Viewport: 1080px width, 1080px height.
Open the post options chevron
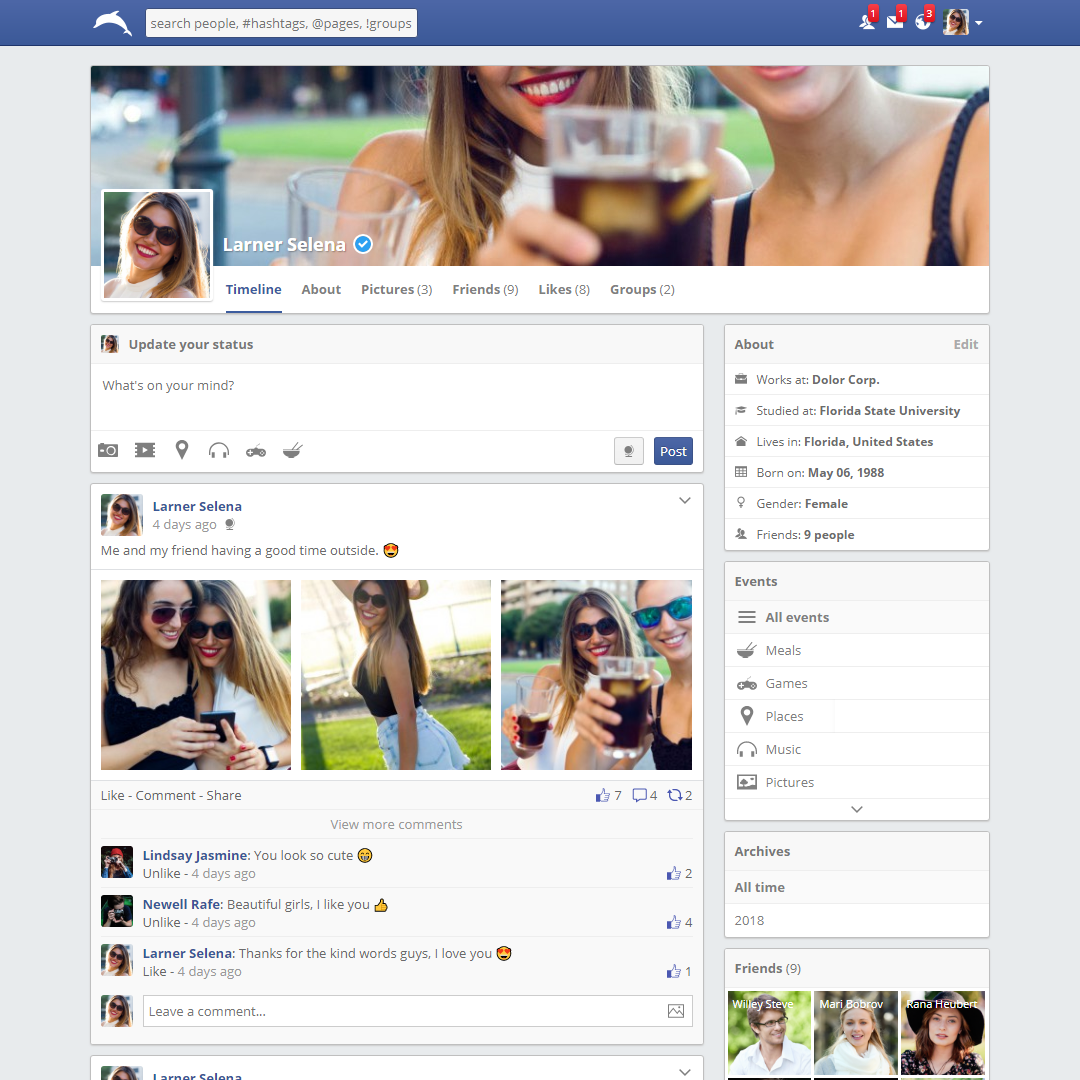click(685, 500)
